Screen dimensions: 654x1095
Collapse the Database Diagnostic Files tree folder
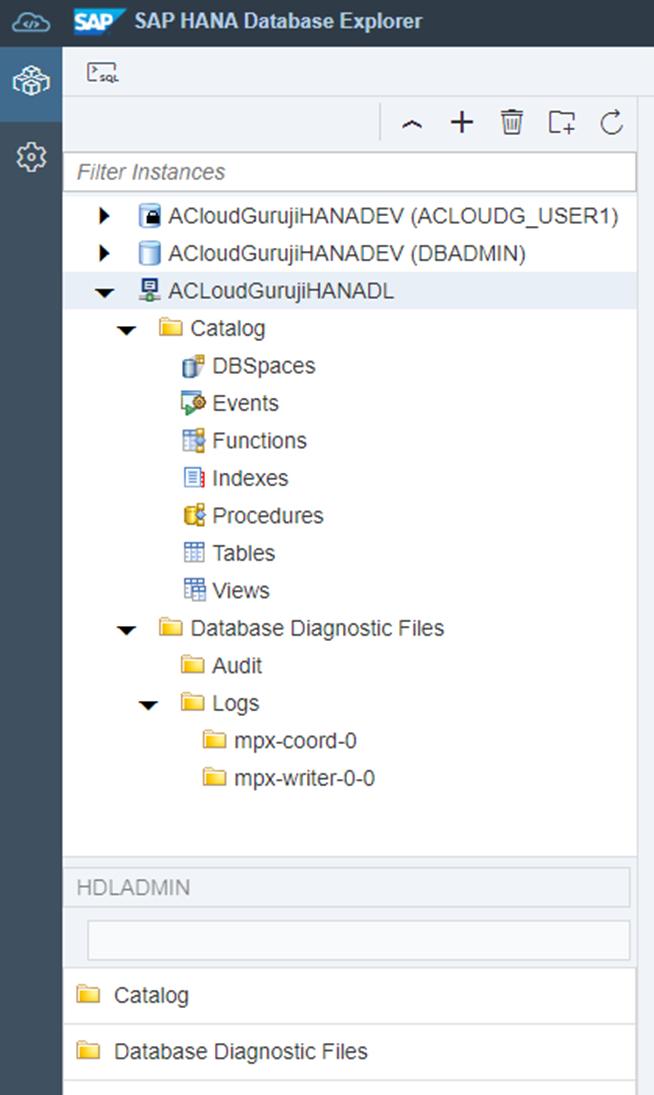coord(127,630)
